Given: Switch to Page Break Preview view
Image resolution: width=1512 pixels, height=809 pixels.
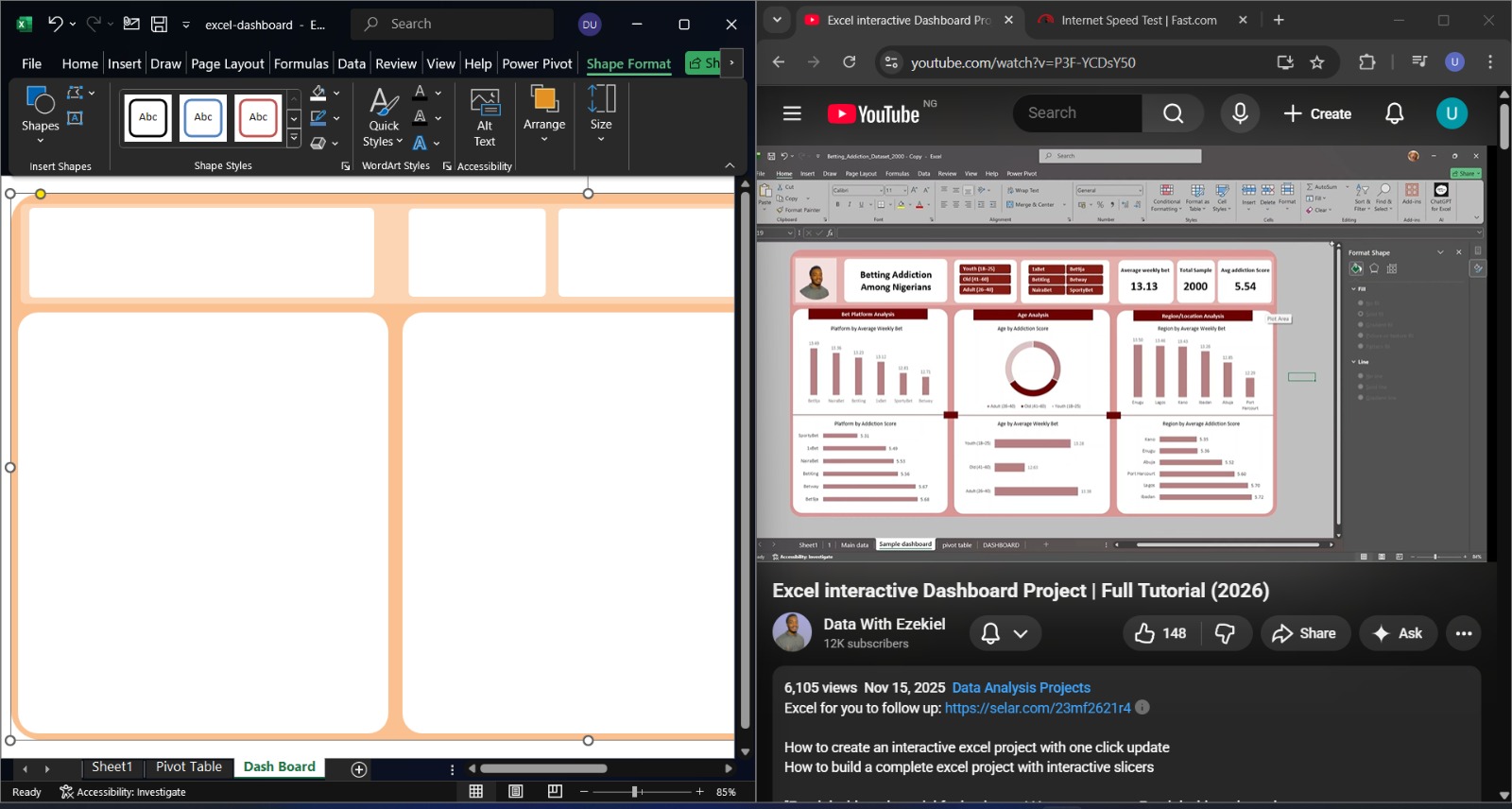Looking at the screenshot, I should 555,792.
